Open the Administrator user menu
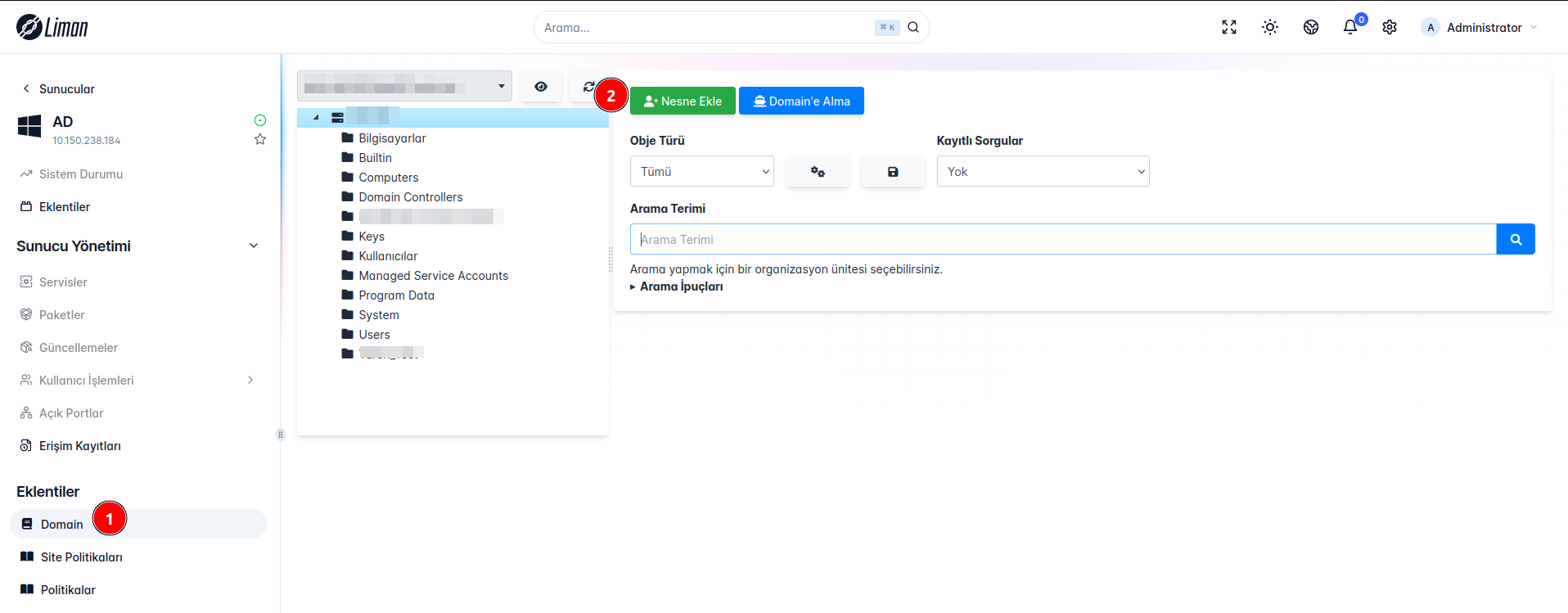Image resolution: width=1568 pixels, height=613 pixels. (1480, 27)
